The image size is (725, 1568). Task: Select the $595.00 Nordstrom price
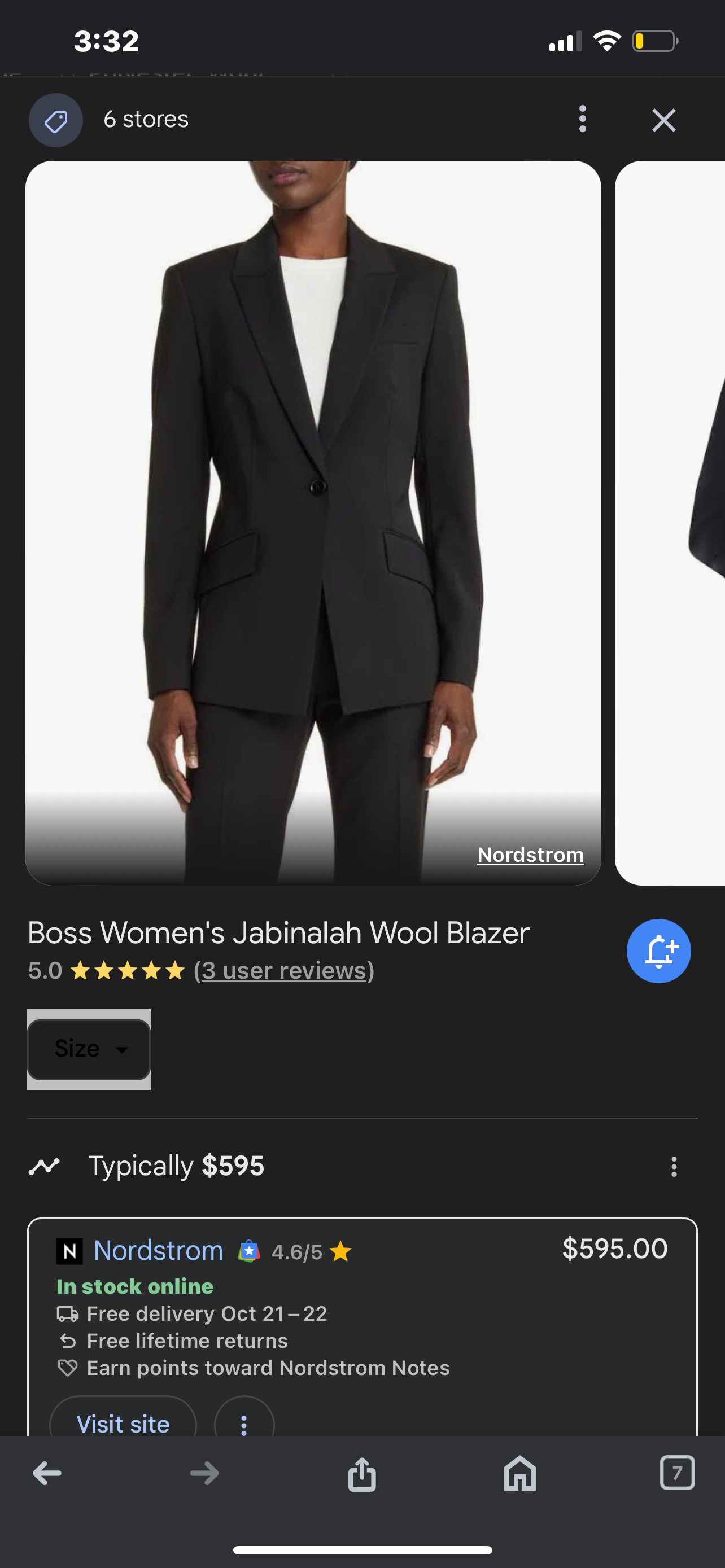click(x=615, y=1249)
